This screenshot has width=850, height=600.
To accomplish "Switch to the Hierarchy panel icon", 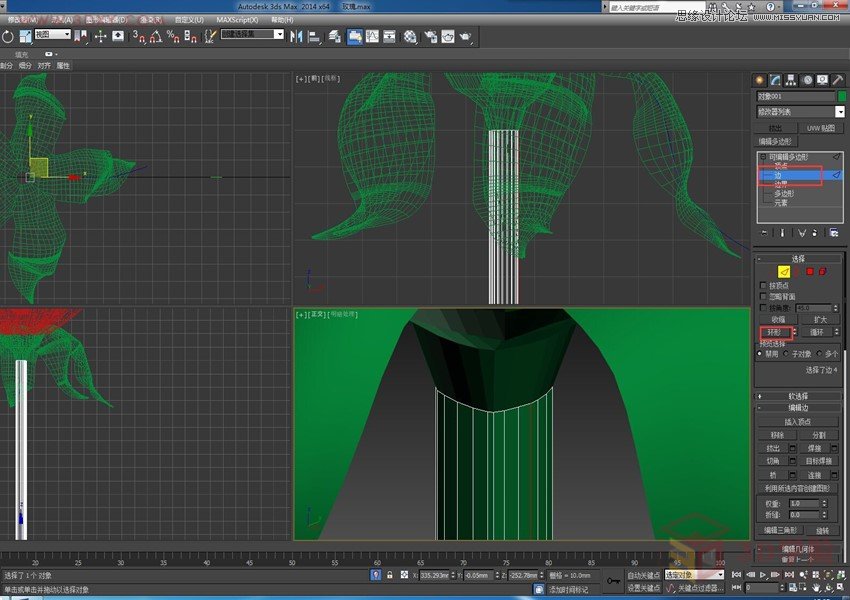I will point(791,80).
